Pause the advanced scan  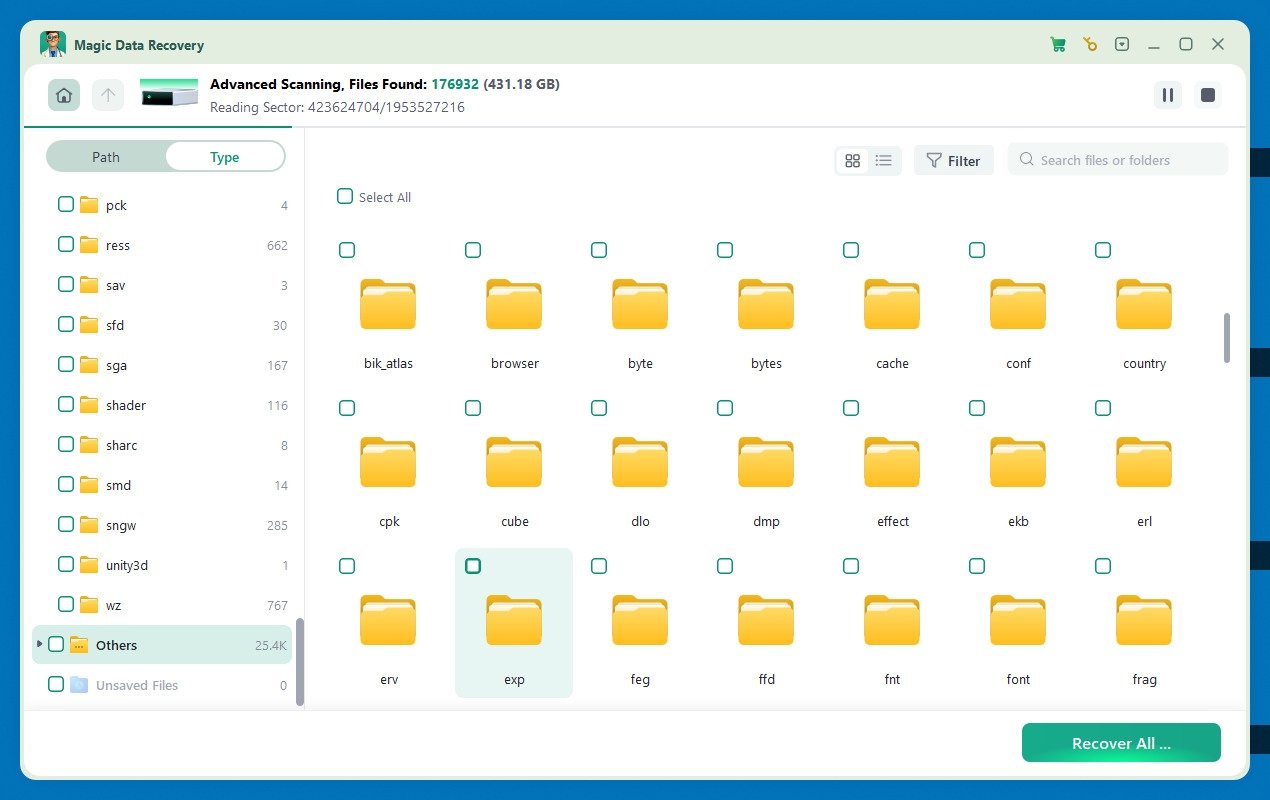tap(1167, 95)
